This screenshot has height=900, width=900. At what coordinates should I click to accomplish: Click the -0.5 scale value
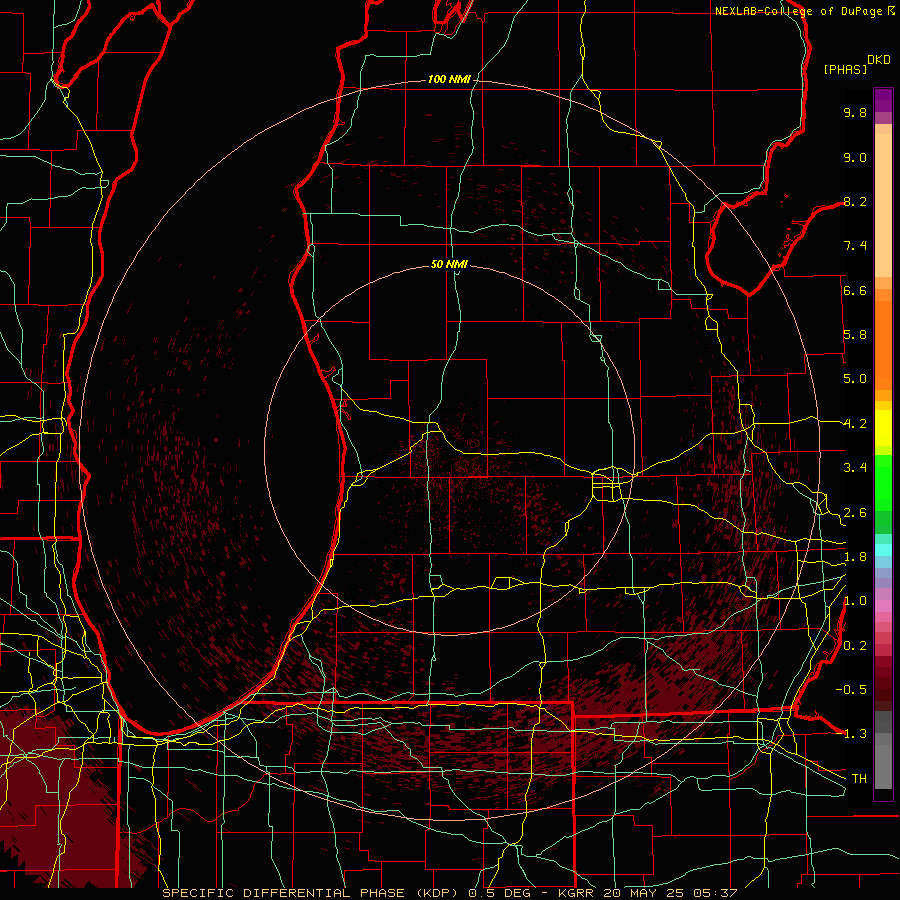[851, 690]
